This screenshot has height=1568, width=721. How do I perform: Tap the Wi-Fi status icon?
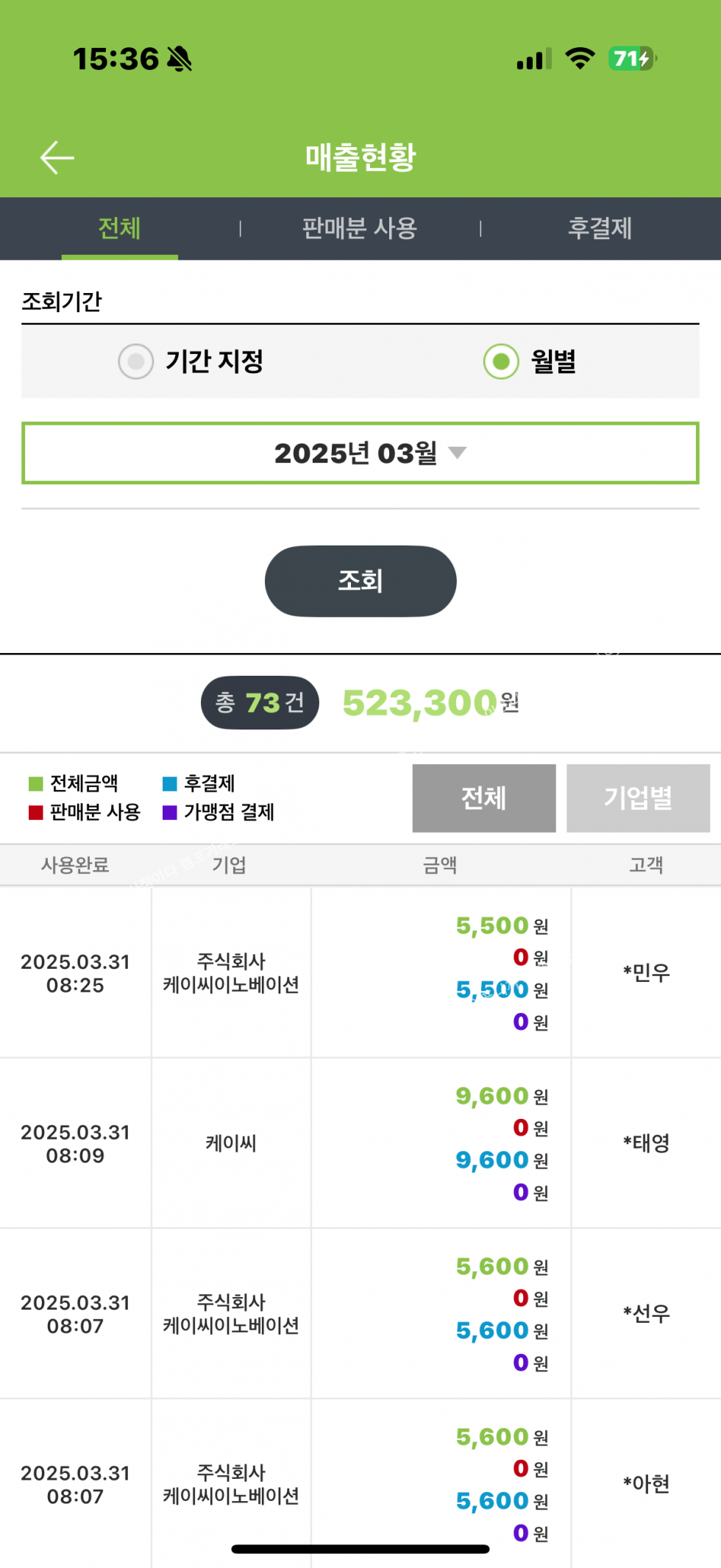point(580,59)
